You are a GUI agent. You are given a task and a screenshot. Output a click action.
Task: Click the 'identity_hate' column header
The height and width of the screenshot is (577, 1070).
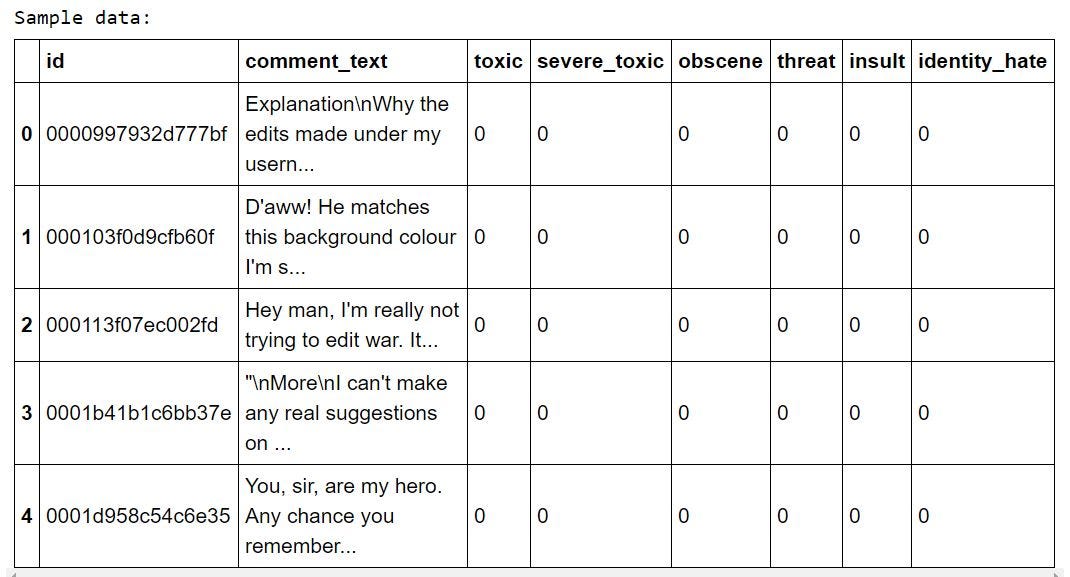tap(982, 61)
